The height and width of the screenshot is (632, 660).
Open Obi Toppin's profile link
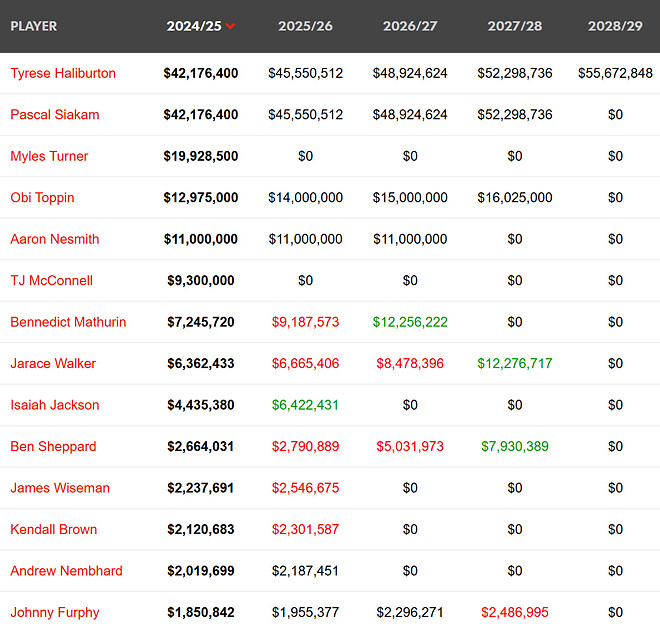[42, 198]
